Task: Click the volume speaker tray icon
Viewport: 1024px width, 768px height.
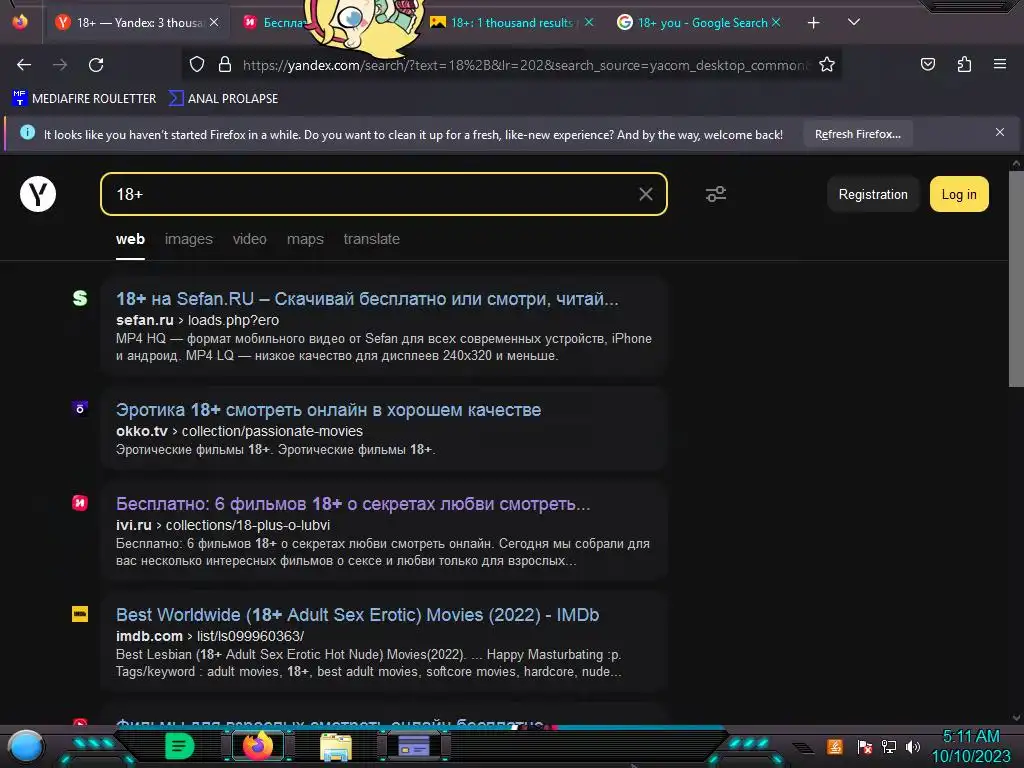Action: 912,746
